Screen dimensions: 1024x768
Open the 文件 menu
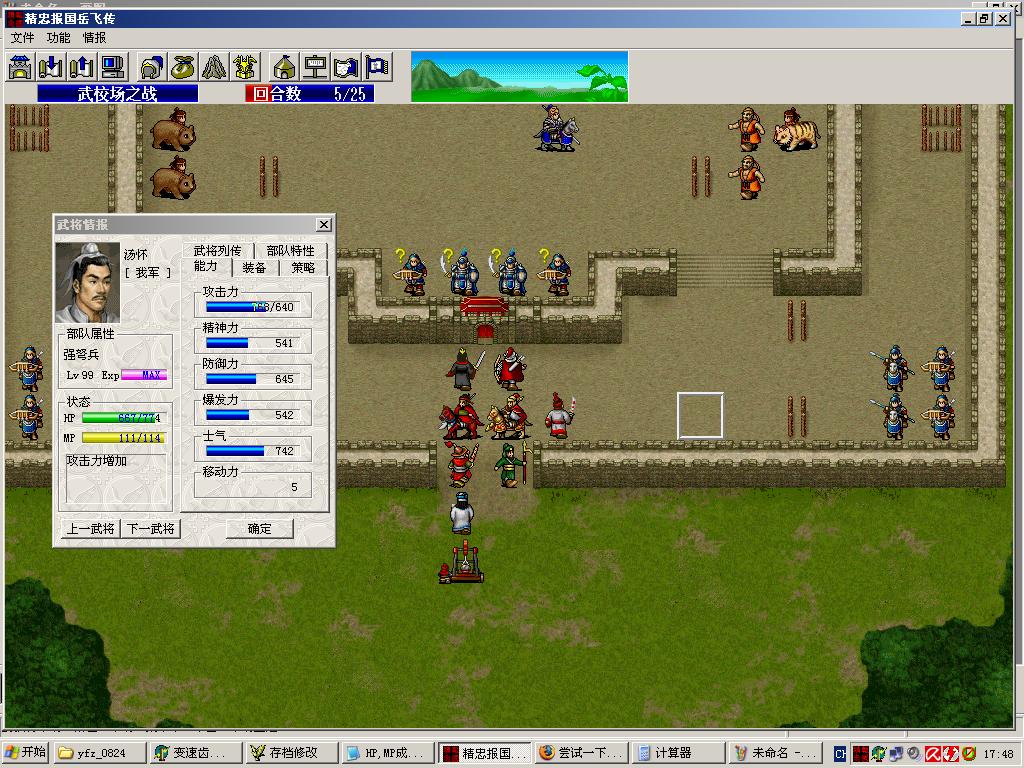22,38
